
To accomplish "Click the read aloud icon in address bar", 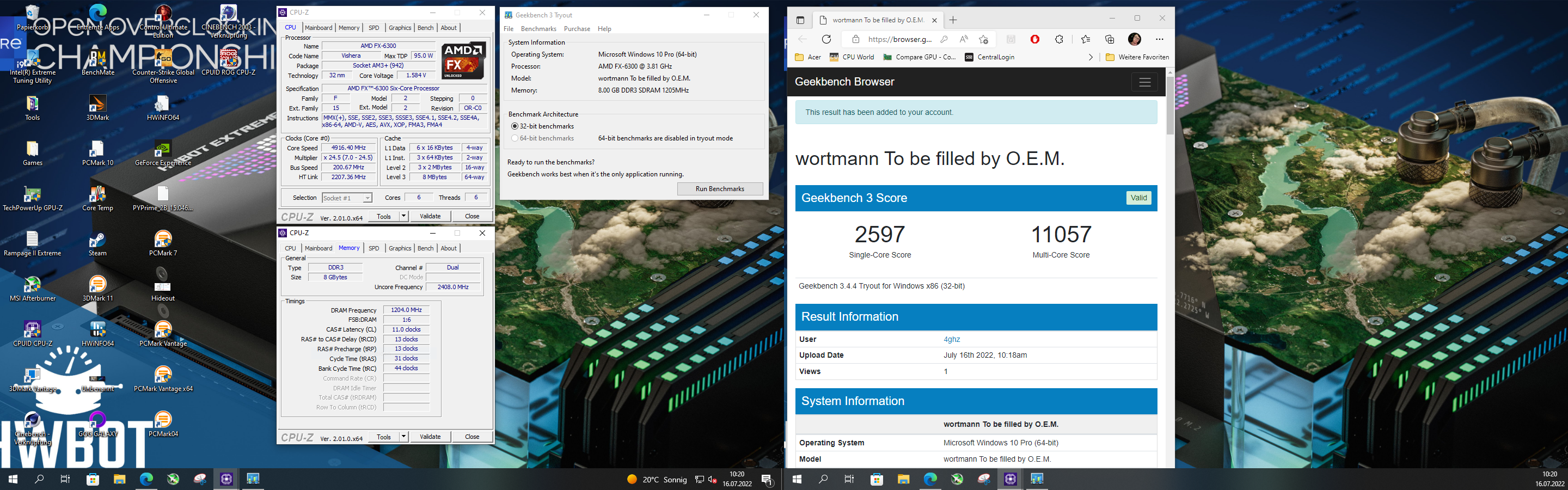I will (x=964, y=40).
